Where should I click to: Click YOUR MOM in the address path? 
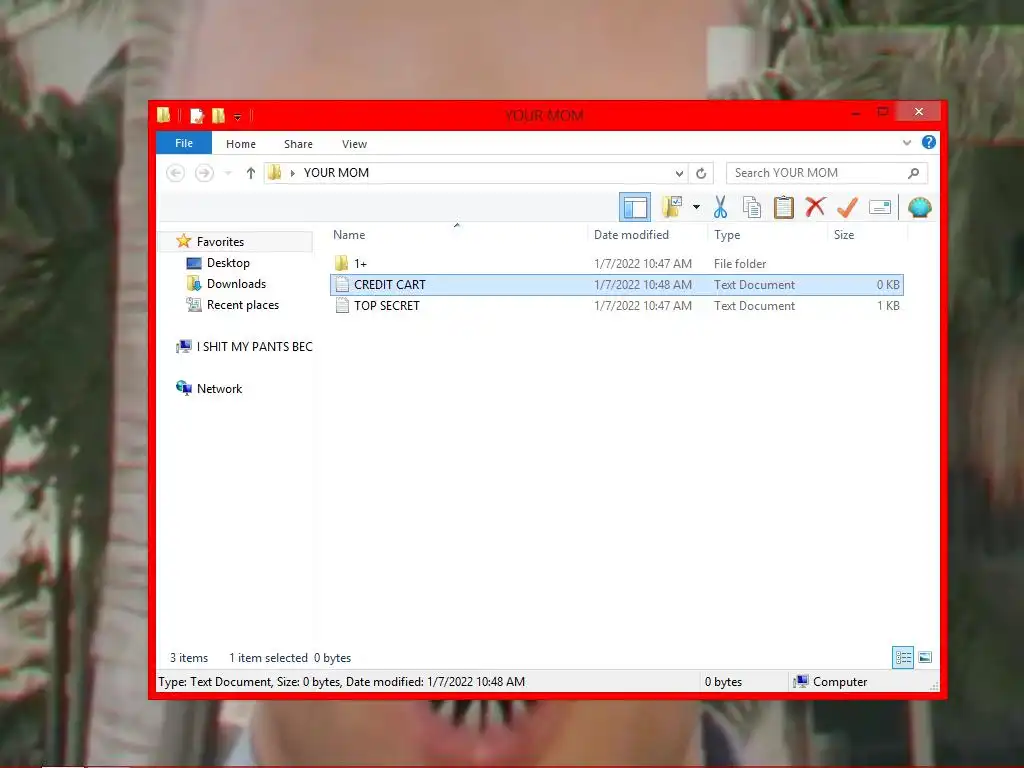click(x=336, y=173)
